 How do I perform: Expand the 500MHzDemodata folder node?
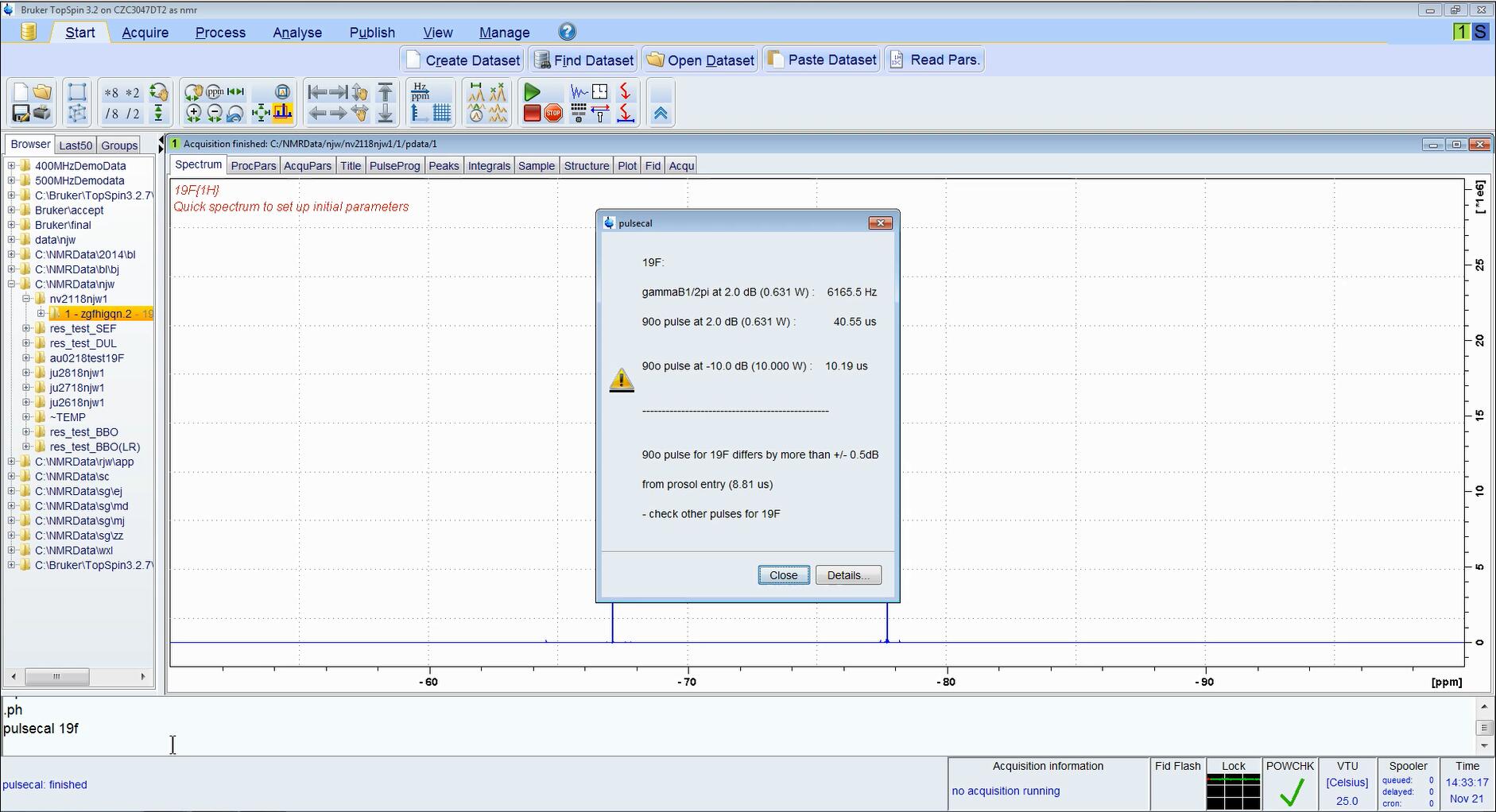point(11,180)
